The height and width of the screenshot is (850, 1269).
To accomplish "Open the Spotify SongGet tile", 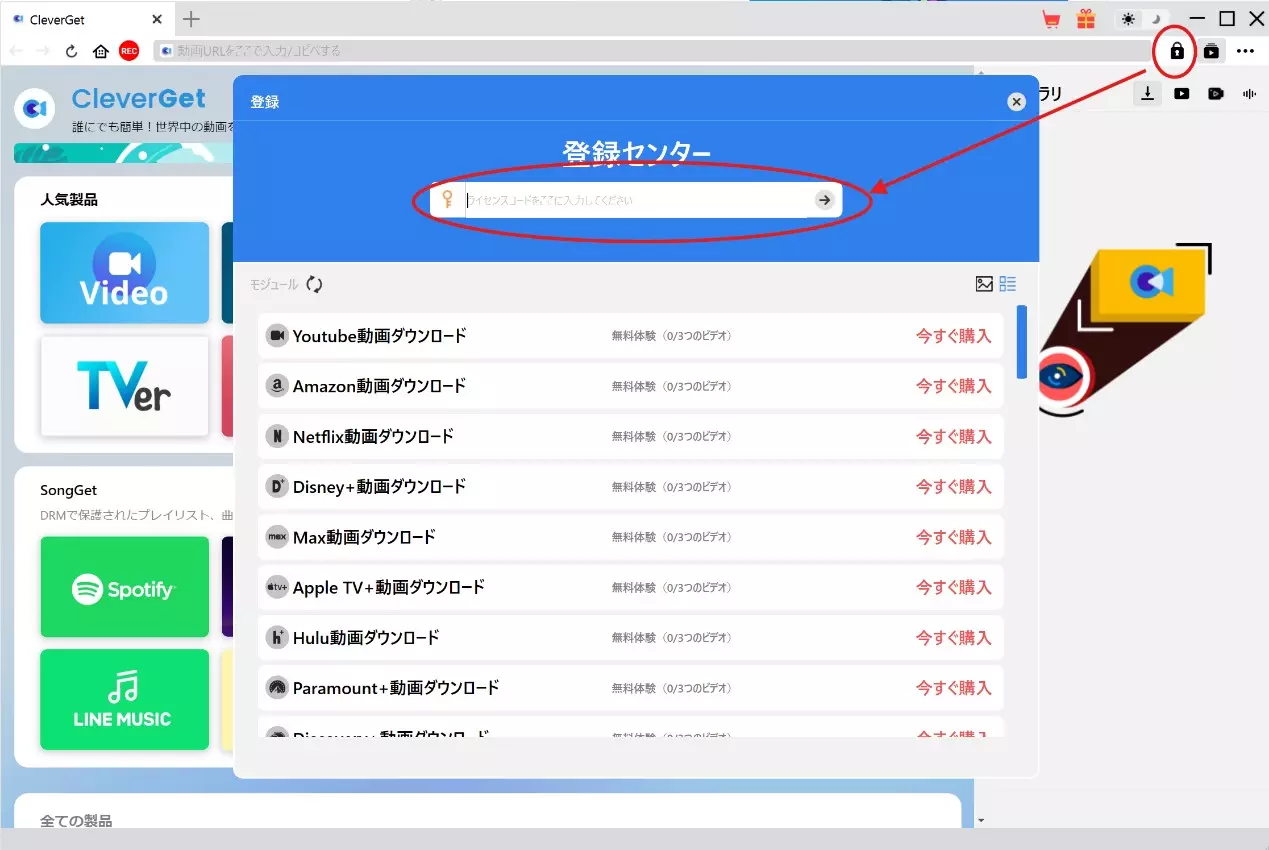I will (125, 587).
